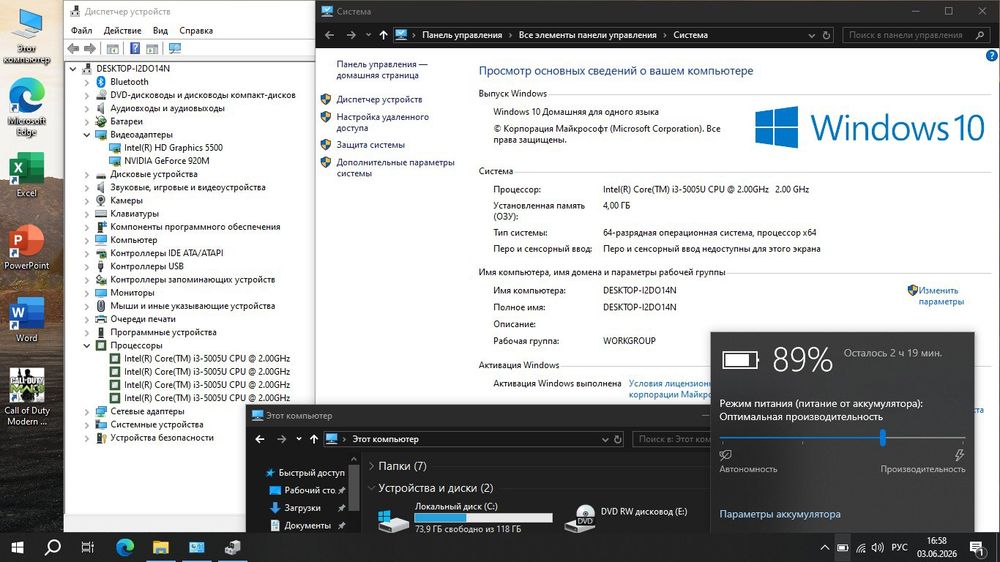Click the monitor scan icon in Device Manager toolbar
The height and width of the screenshot is (562, 1000).
[175, 48]
